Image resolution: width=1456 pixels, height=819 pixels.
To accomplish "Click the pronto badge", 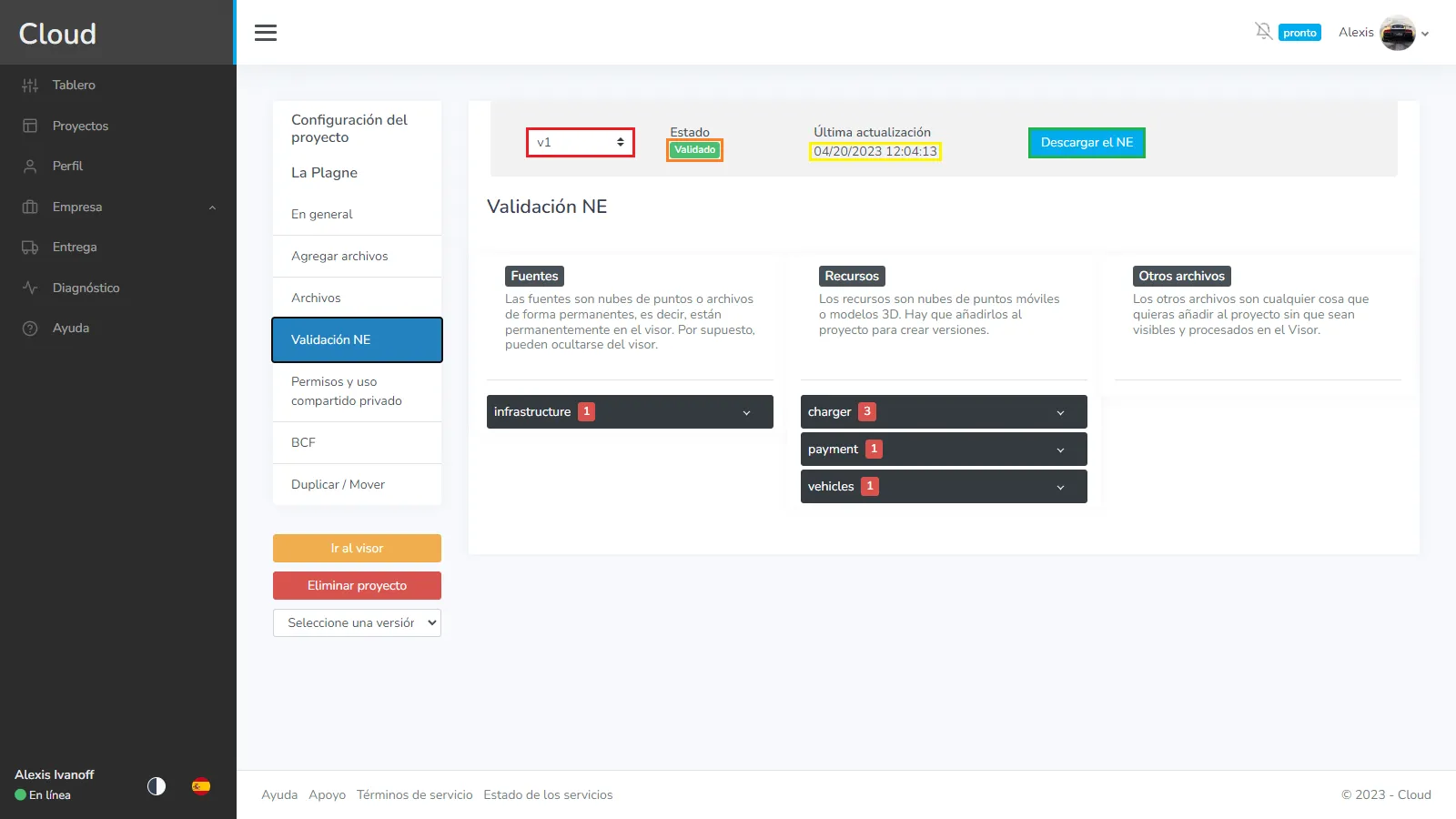I will 1299,33.
